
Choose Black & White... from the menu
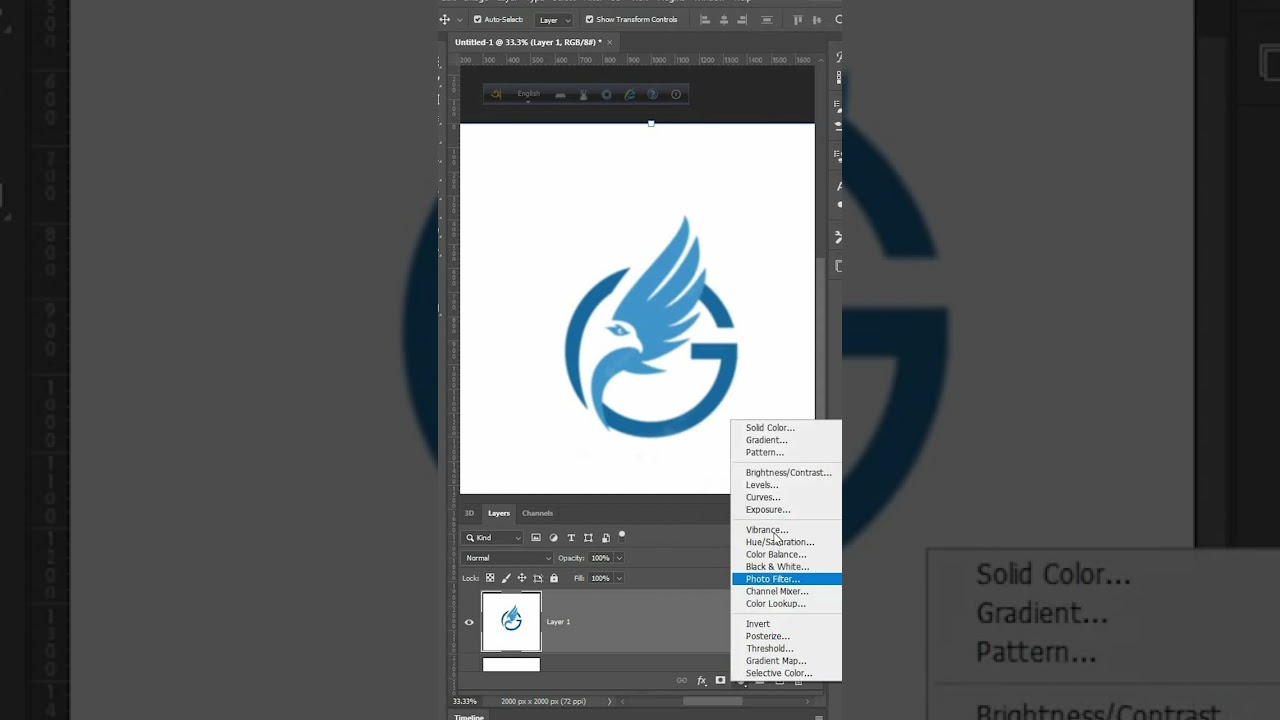pos(787,567)
